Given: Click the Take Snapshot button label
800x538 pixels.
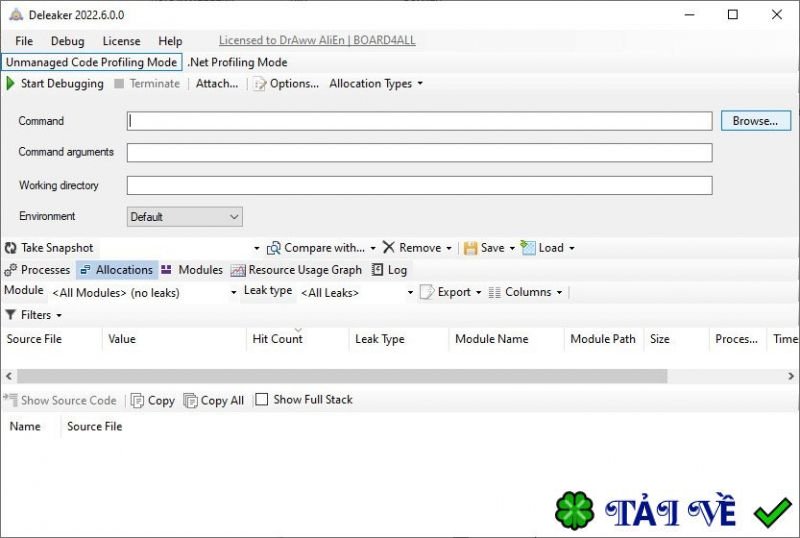Looking at the screenshot, I should pos(57,248).
